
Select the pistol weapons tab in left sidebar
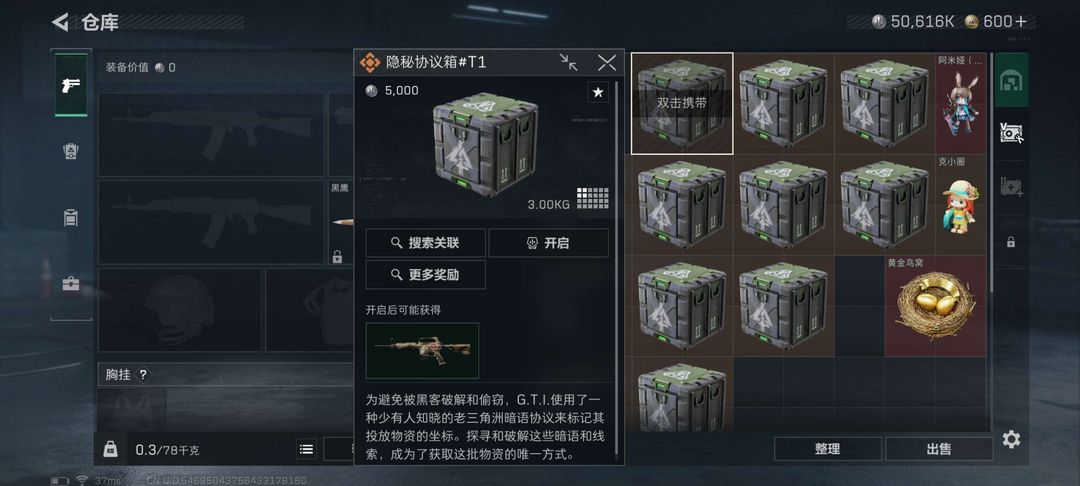click(x=71, y=85)
